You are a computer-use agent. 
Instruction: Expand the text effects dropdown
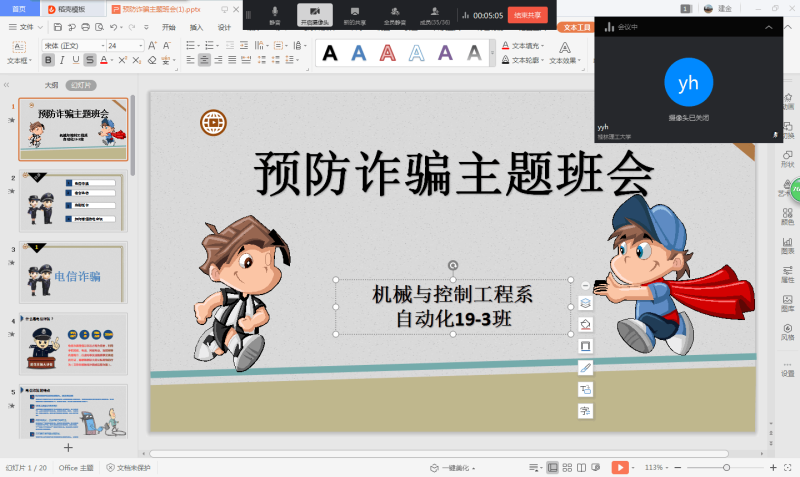pos(580,60)
